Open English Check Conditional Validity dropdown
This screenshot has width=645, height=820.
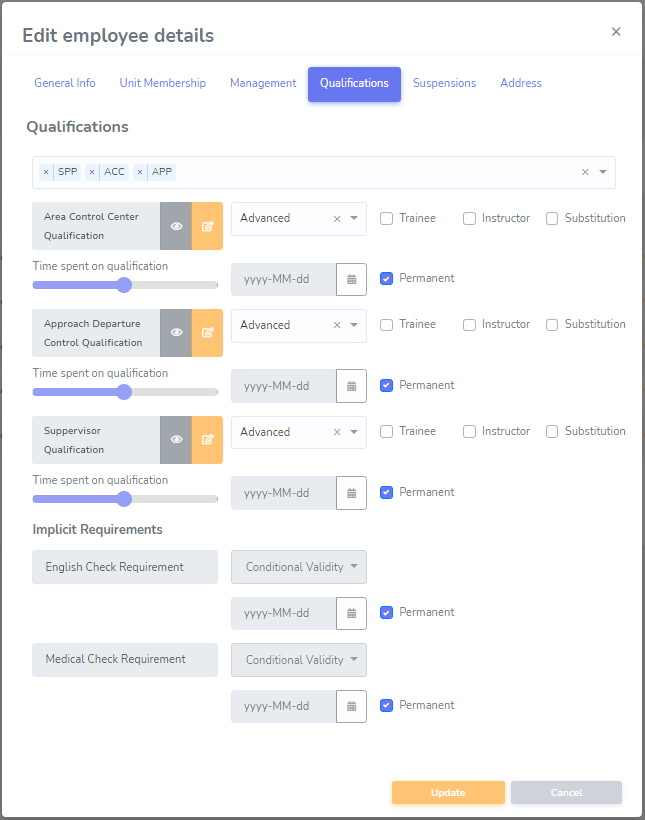coord(299,567)
